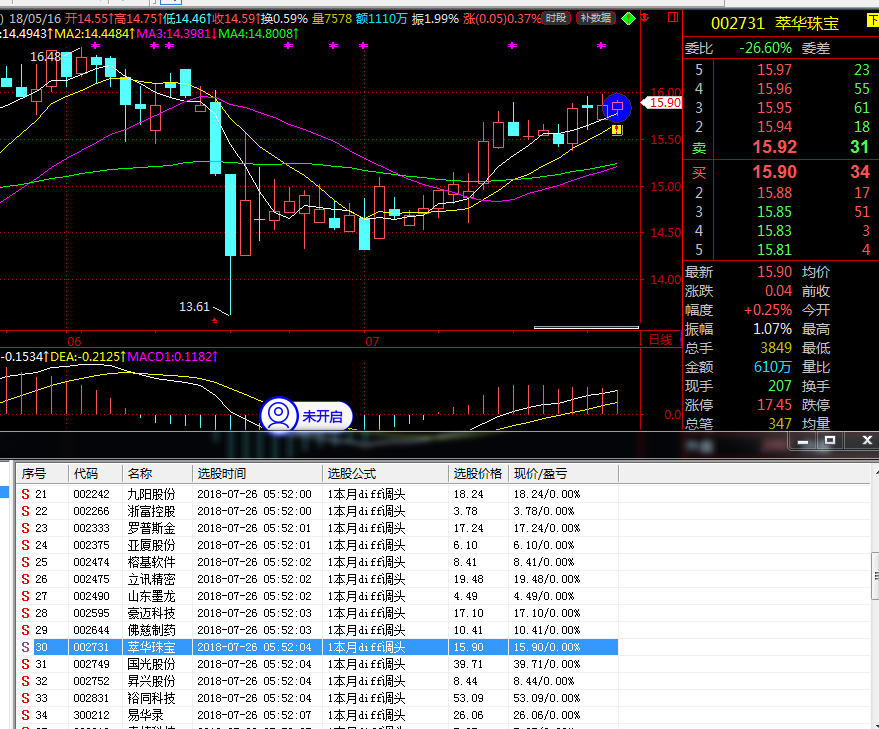Click the 委比 value -26.60%
The height and width of the screenshot is (729, 879).
click(x=765, y=48)
